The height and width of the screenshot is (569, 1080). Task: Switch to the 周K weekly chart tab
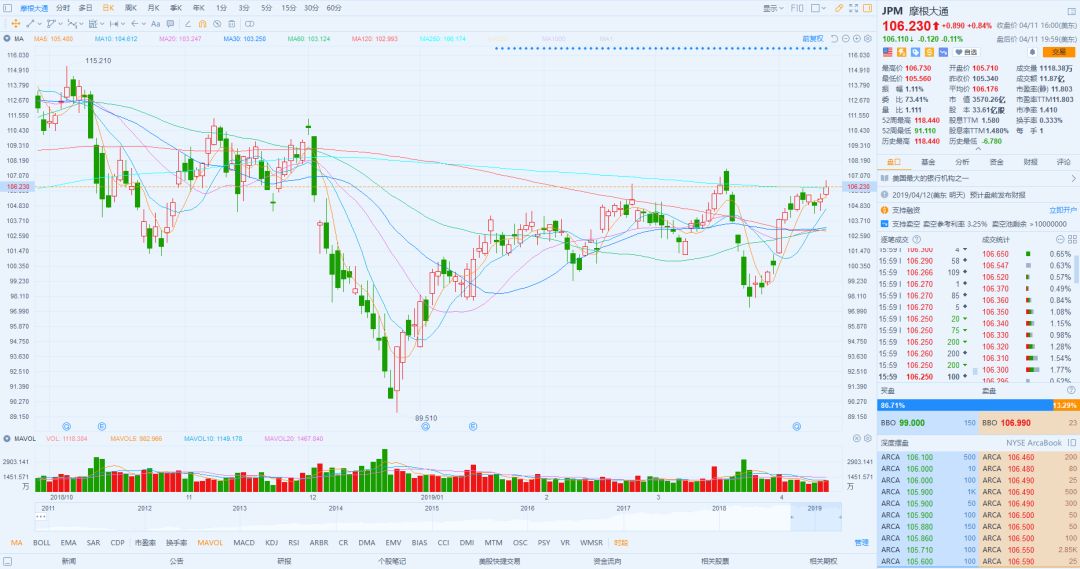tap(131, 7)
